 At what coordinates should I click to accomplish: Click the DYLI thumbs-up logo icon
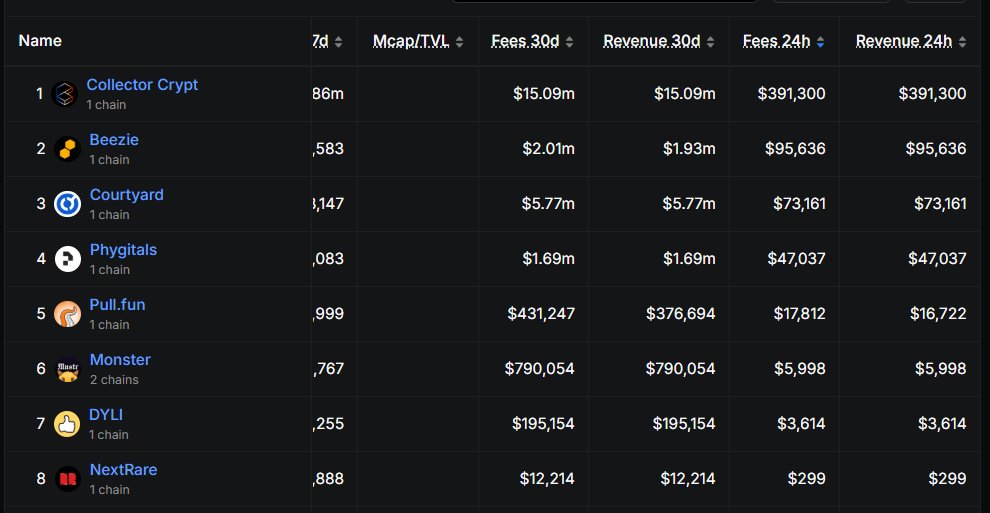click(67, 423)
